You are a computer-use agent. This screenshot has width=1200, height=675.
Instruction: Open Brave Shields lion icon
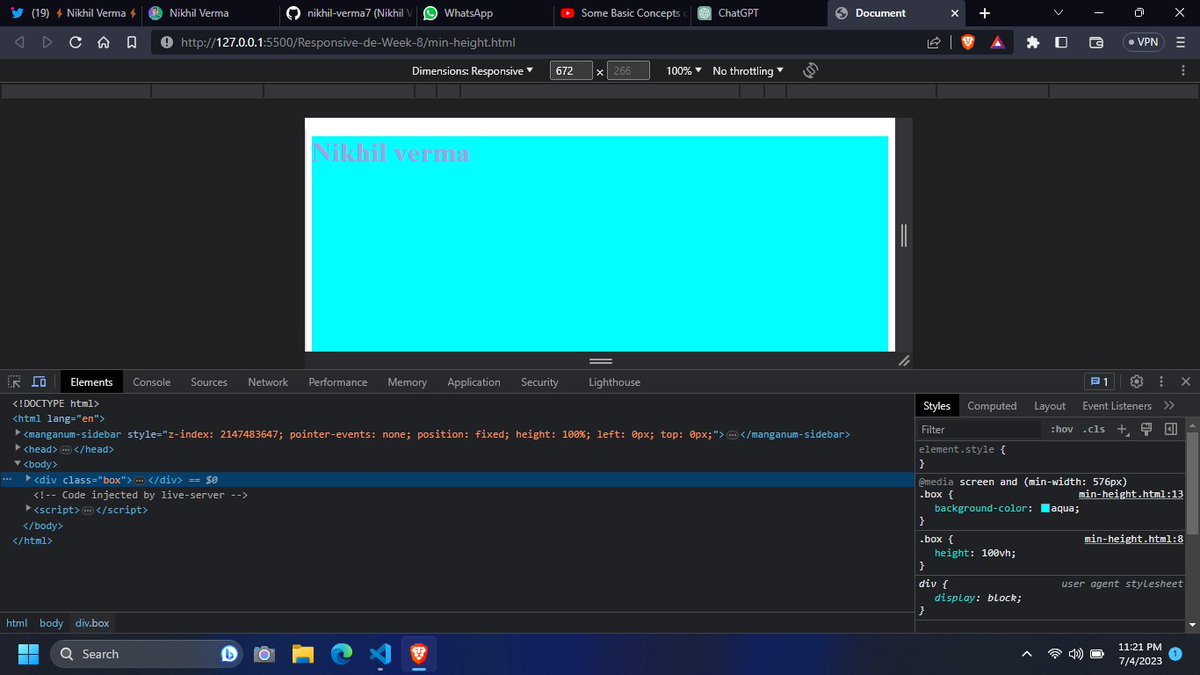(967, 42)
